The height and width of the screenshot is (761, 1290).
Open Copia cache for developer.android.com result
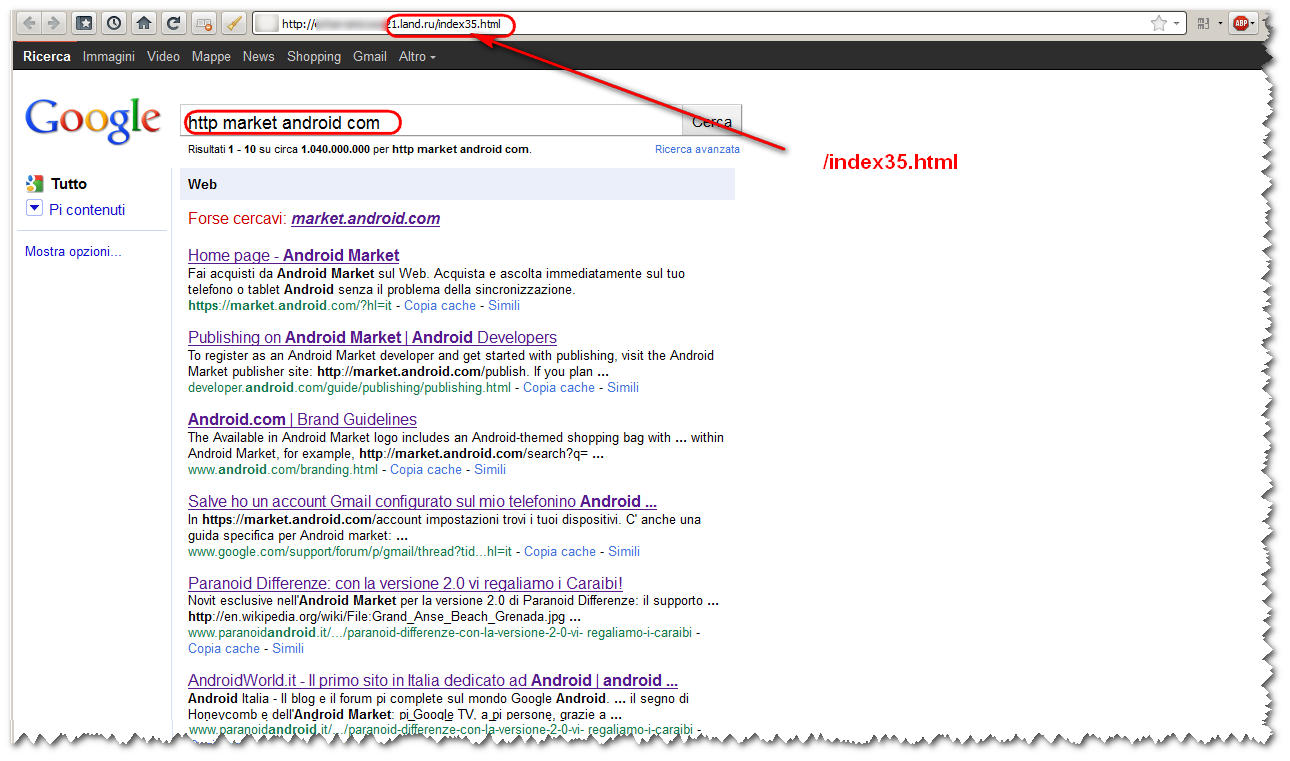pos(559,388)
